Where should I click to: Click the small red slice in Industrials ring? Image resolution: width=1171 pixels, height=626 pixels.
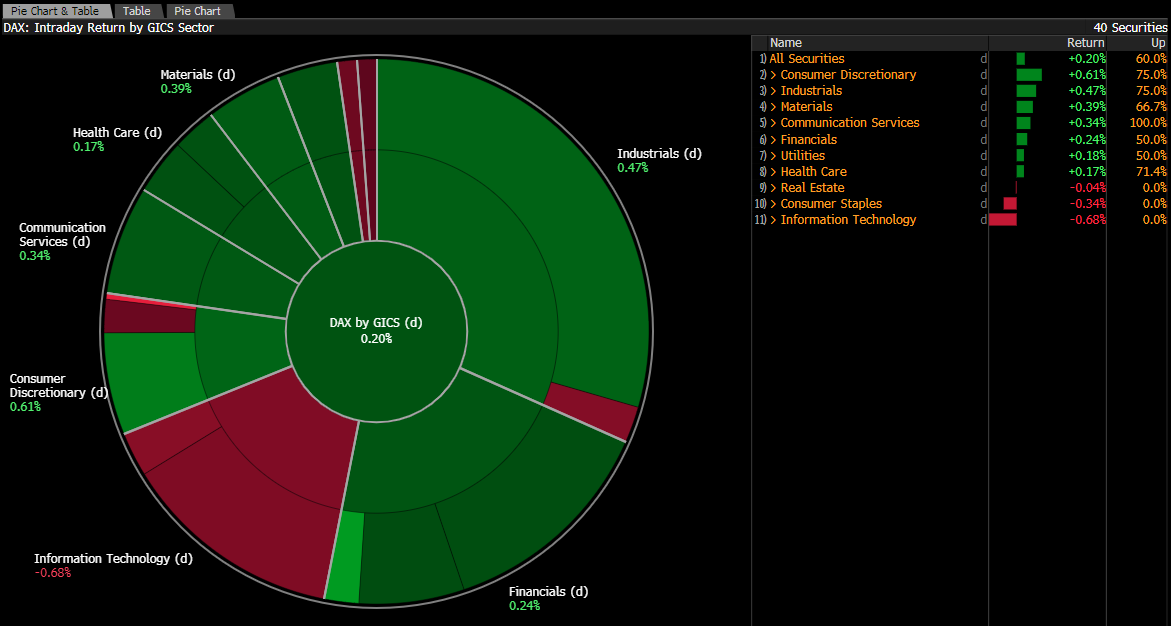592,412
